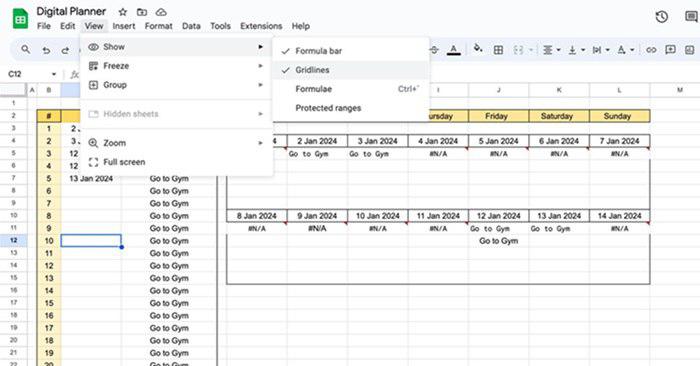
Task: Select the Friday header cell
Action: click(x=498, y=116)
